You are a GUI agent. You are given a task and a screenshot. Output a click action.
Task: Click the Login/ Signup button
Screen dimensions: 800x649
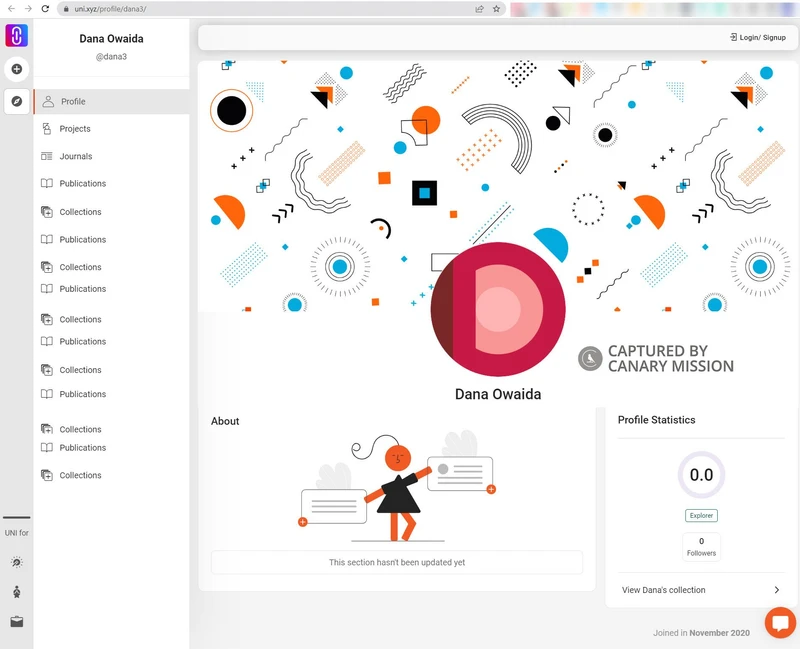758,37
